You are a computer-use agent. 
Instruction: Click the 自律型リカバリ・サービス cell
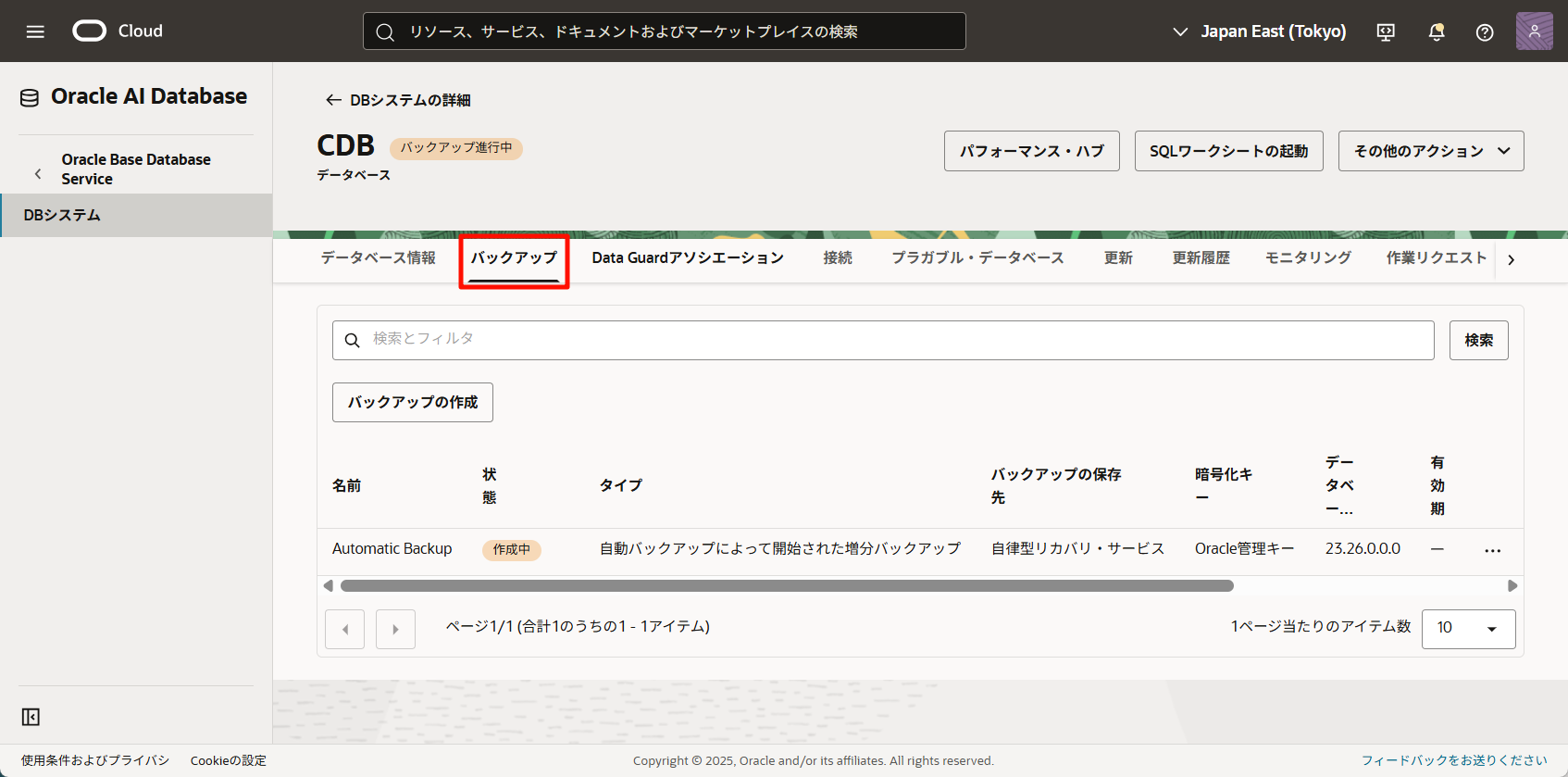tap(1077, 549)
